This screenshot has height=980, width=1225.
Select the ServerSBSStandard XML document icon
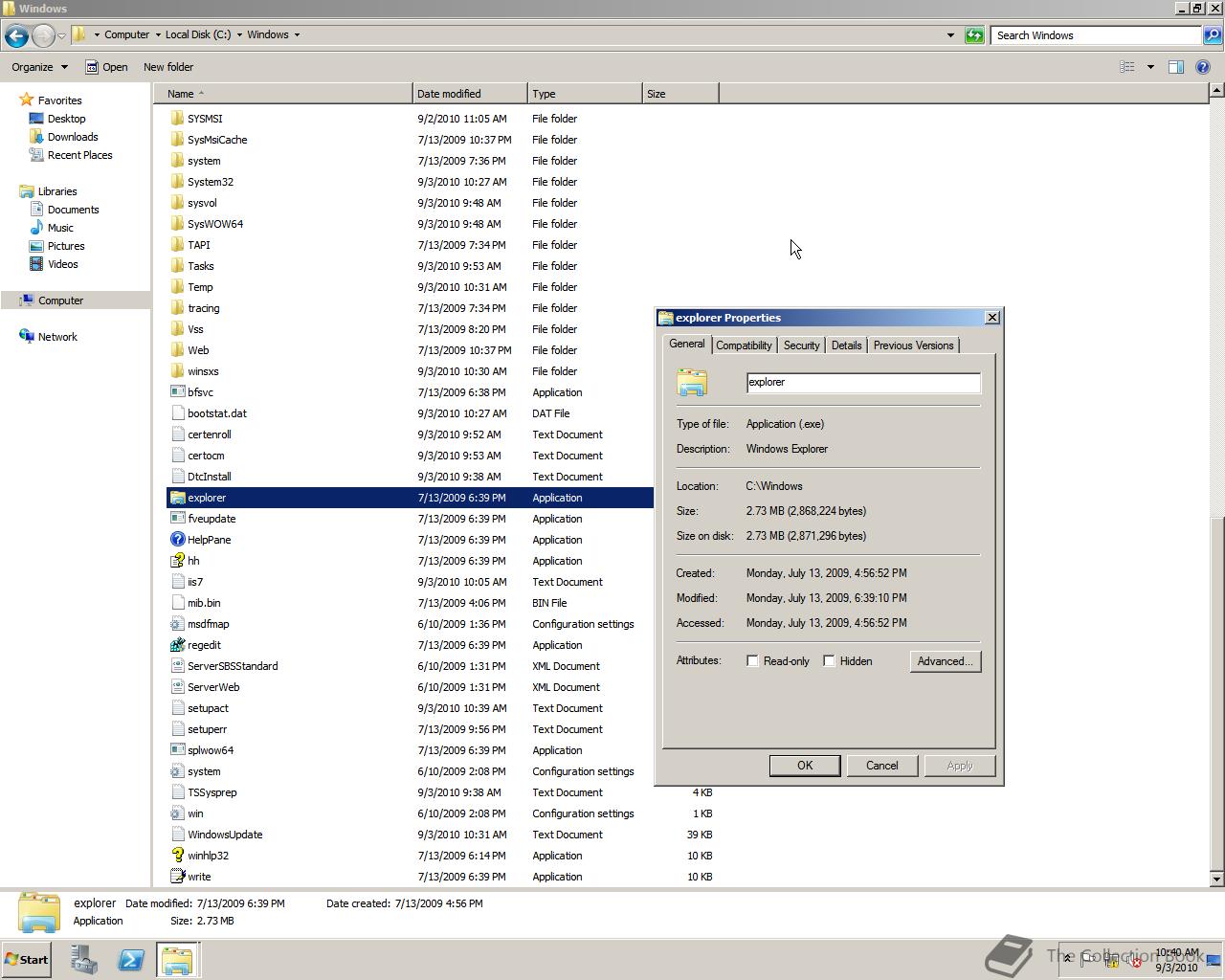(x=177, y=666)
